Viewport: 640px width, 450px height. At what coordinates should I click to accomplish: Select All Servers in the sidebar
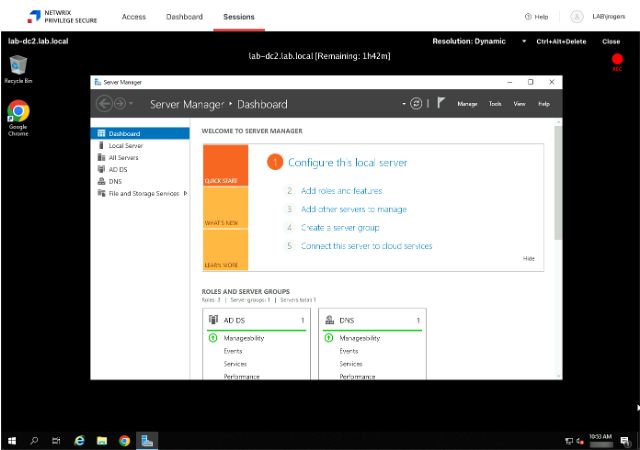pos(123,157)
